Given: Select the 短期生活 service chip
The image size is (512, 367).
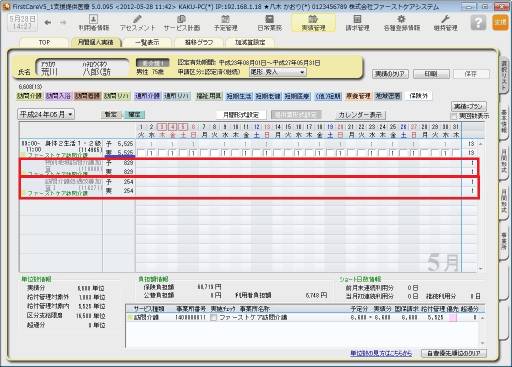Looking at the screenshot, I should click(x=239, y=96).
